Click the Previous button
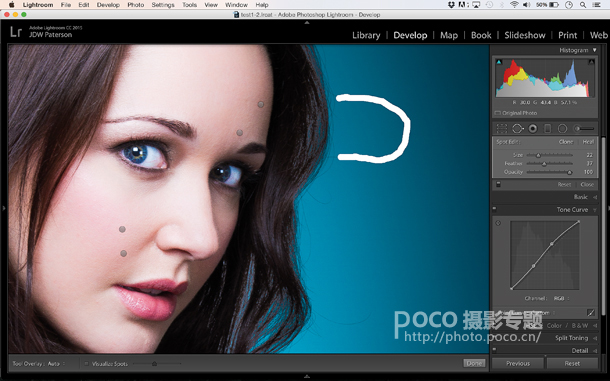This screenshot has width=610, height=381. pyautogui.click(x=518, y=363)
